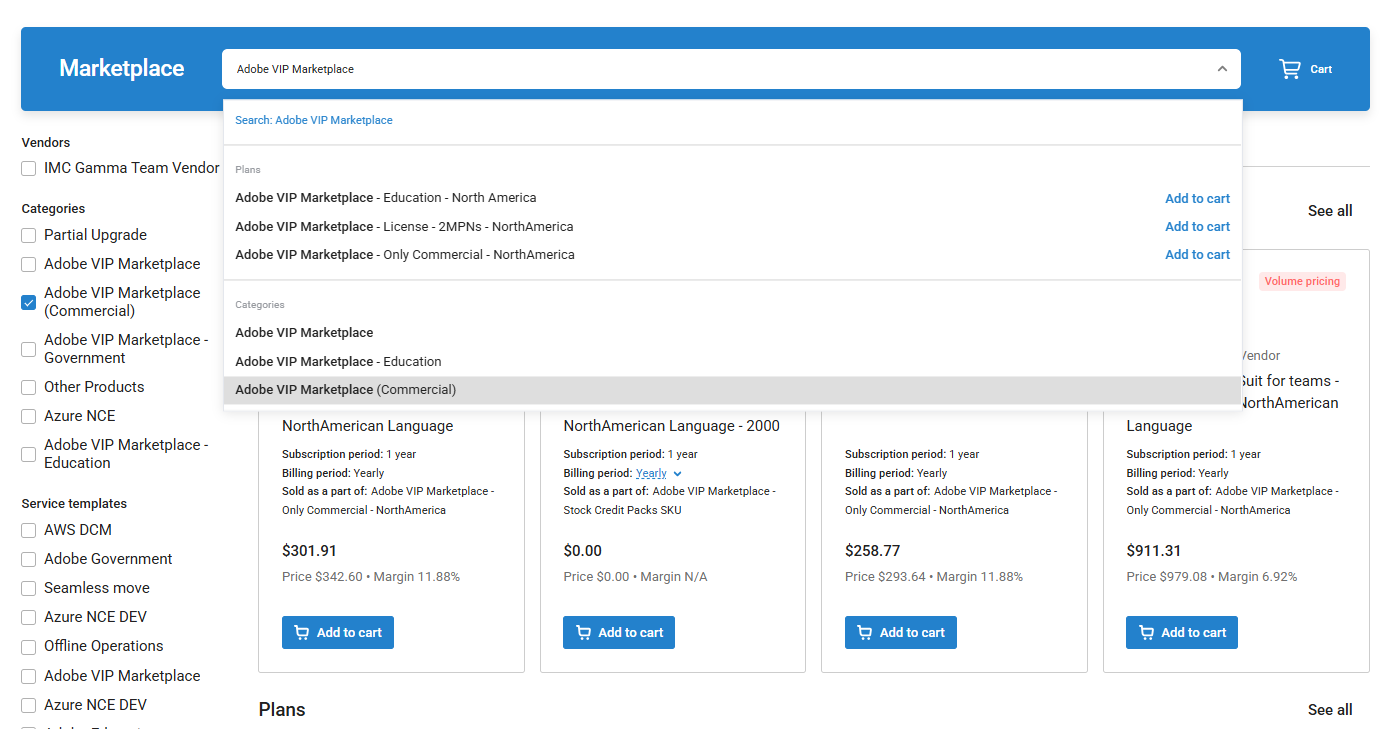Select 'Search: Adobe VIP Marketplace' suggestion
1384x729 pixels.
pos(314,120)
